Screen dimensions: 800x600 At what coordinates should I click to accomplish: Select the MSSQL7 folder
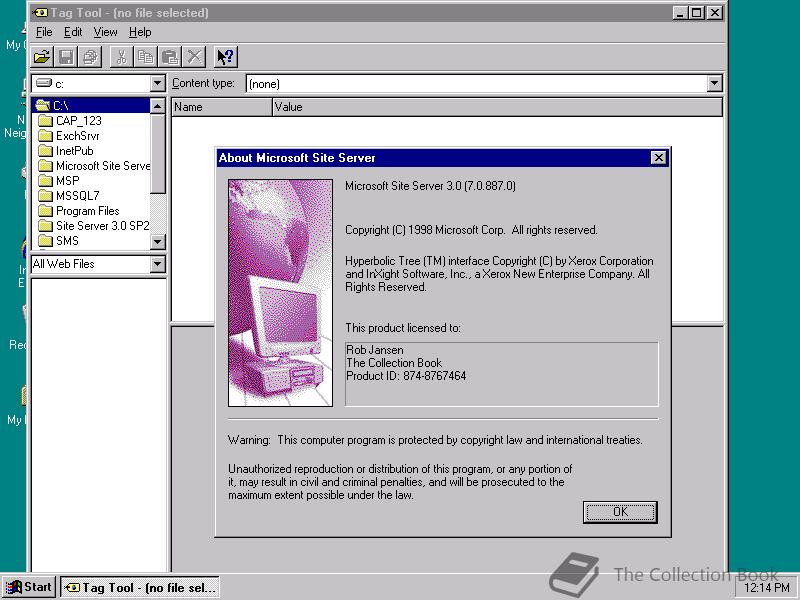pos(68,196)
